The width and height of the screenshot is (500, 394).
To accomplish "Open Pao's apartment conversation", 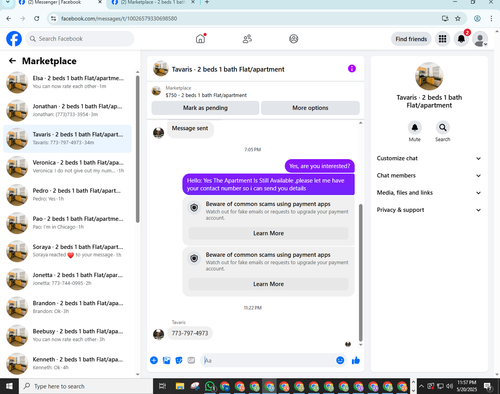I will [x=67, y=223].
